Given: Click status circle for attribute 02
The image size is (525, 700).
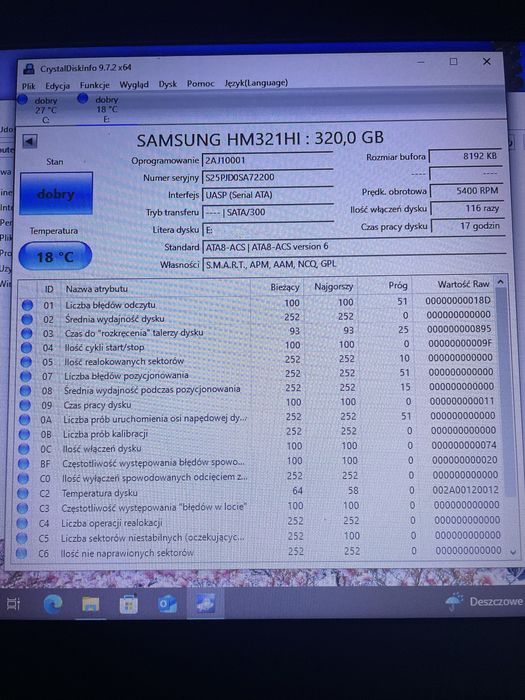Looking at the screenshot, I should [27, 319].
